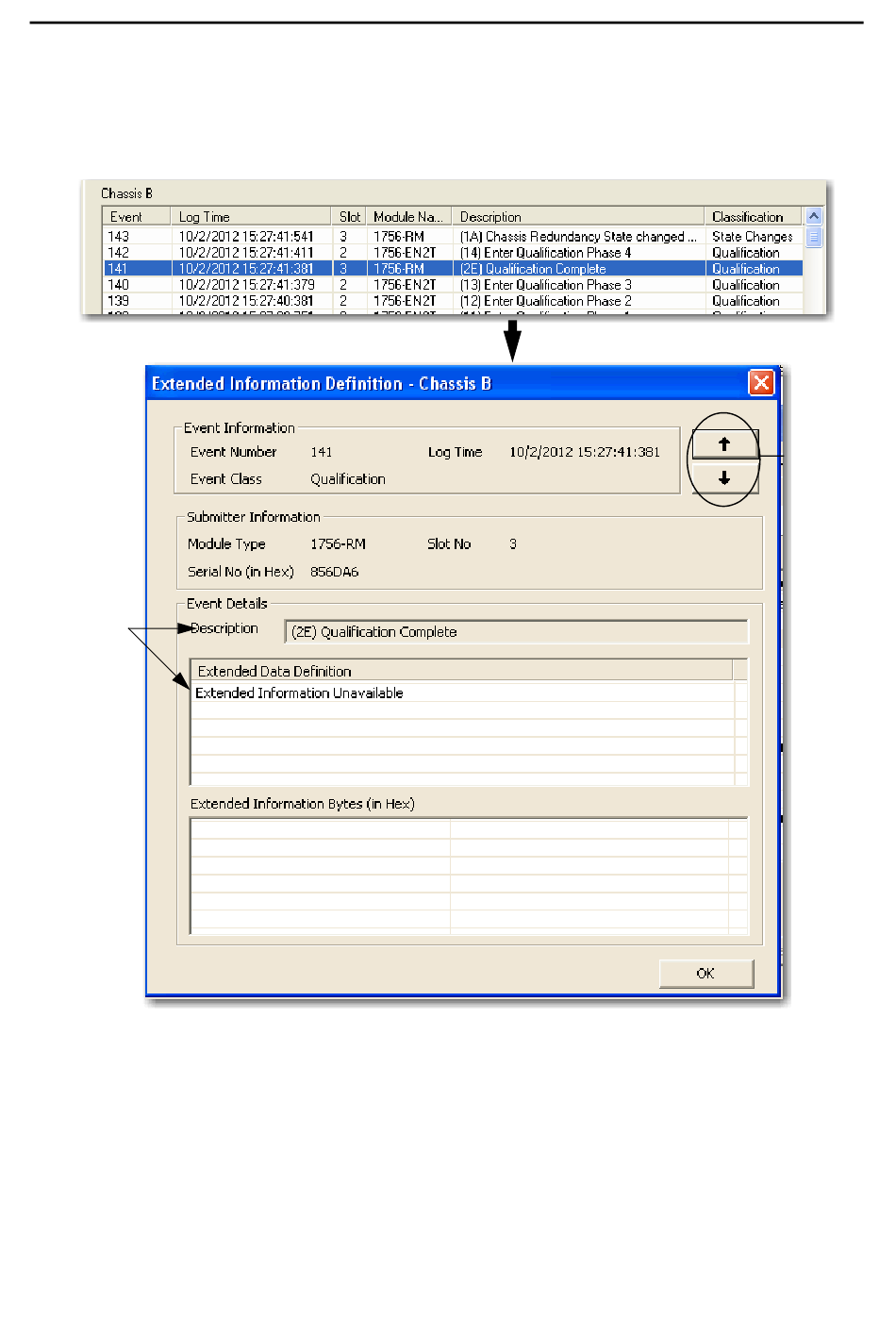Viewport: 896px width, 1319px height.
Task: Select event row 139 in Chassis B
Action: pyautogui.click(x=453, y=301)
